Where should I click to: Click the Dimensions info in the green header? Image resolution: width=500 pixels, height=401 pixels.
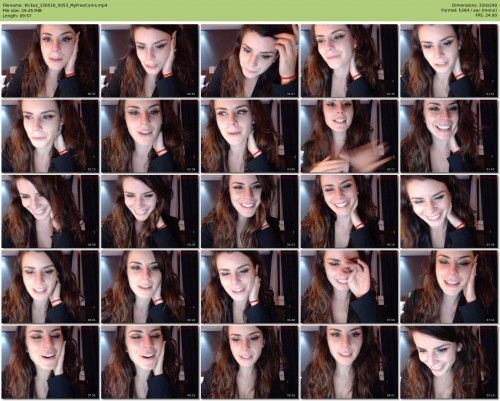(x=475, y=5)
